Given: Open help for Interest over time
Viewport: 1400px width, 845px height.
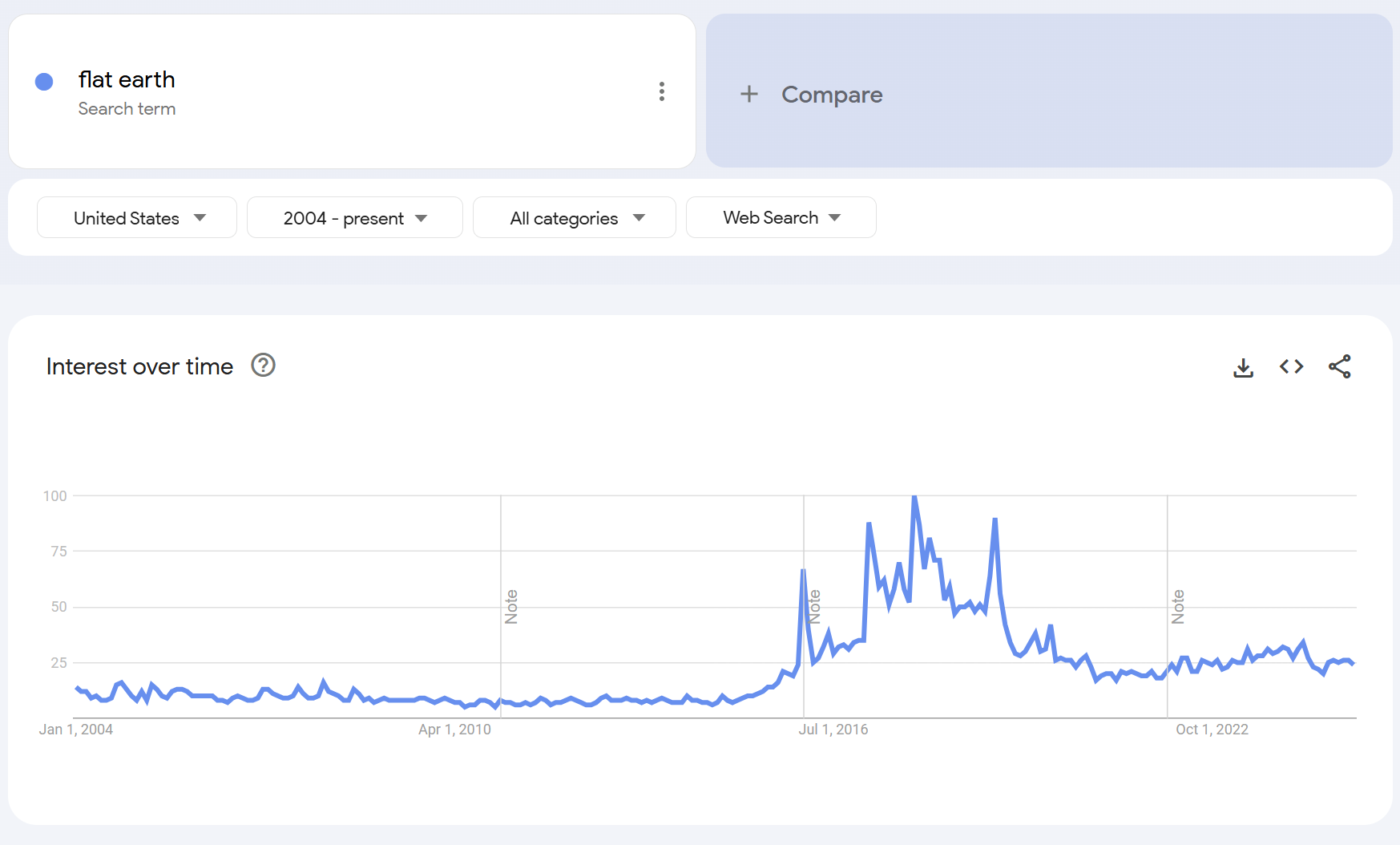Looking at the screenshot, I should (x=263, y=366).
